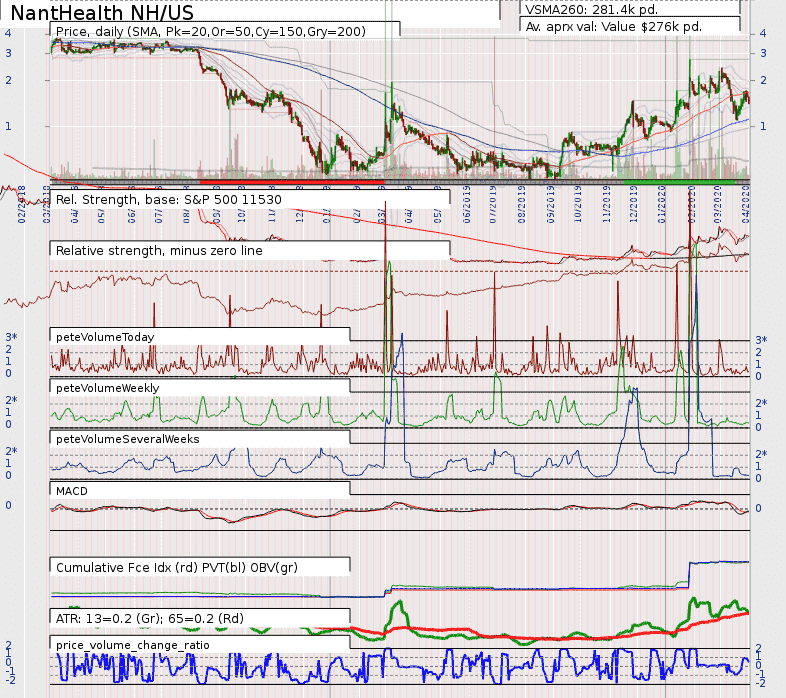Click the Av. aprx val: Value $276k pd. label
The width and height of the screenshot is (786, 698).
(x=614, y=26)
